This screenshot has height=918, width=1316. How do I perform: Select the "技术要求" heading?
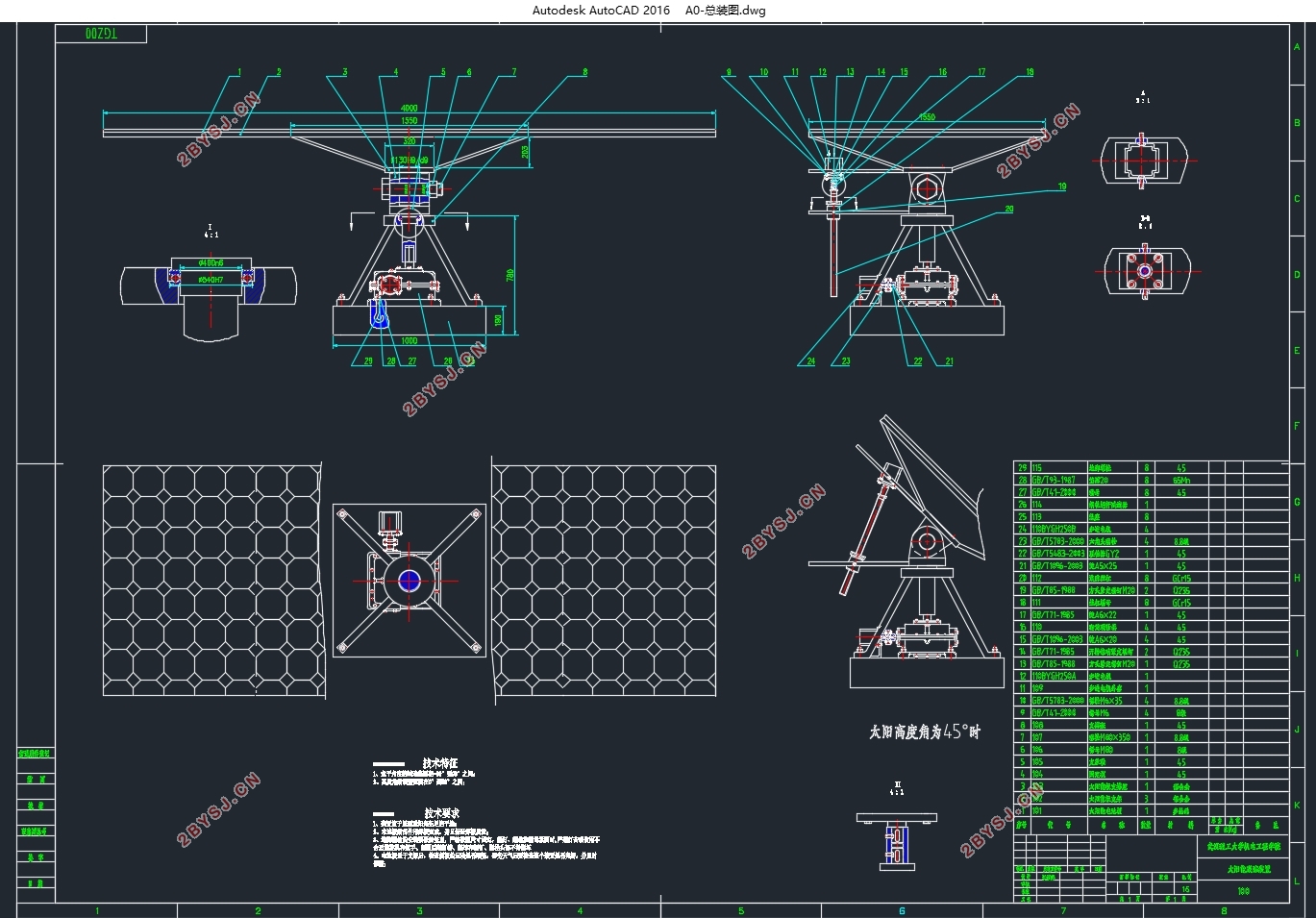point(441,812)
